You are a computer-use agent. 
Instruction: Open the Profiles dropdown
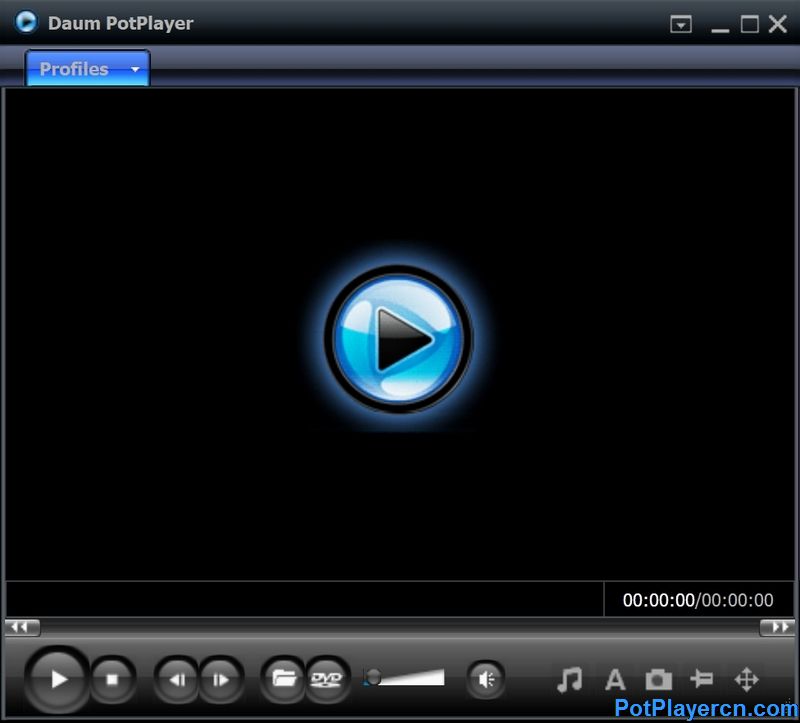point(87,68)
